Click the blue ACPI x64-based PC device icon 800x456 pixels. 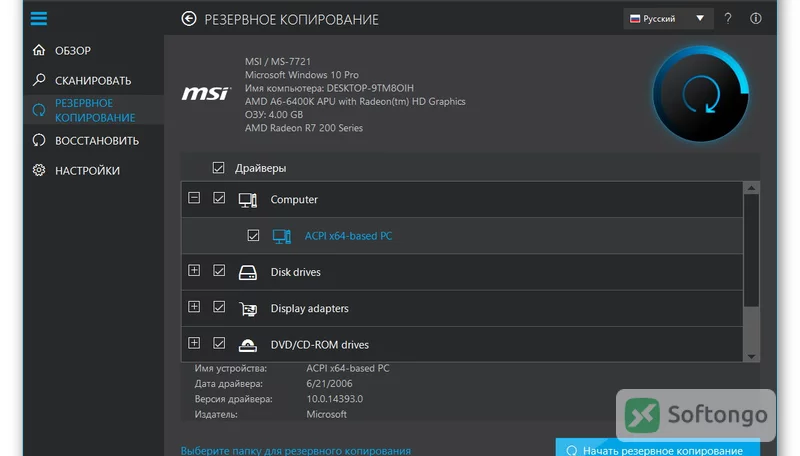pos(282,236)
